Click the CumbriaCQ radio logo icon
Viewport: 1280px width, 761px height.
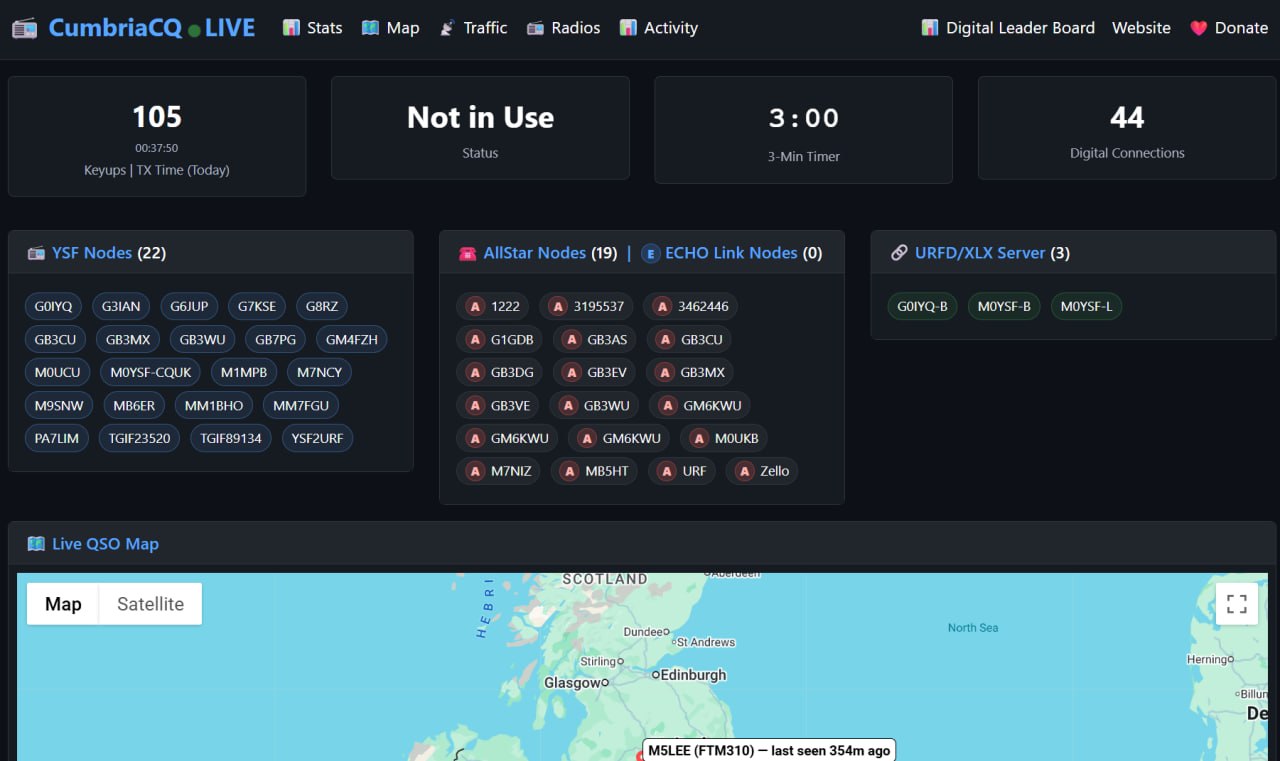tap(25, 28)
